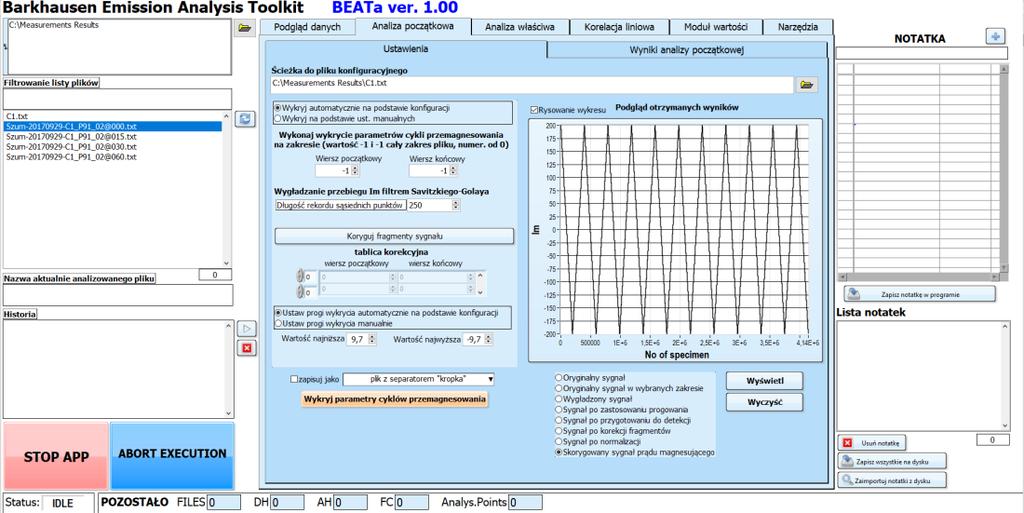This screenshot has width=1024, height=513.
Task: Add a new note with plus icon
Action: point(995,37)
